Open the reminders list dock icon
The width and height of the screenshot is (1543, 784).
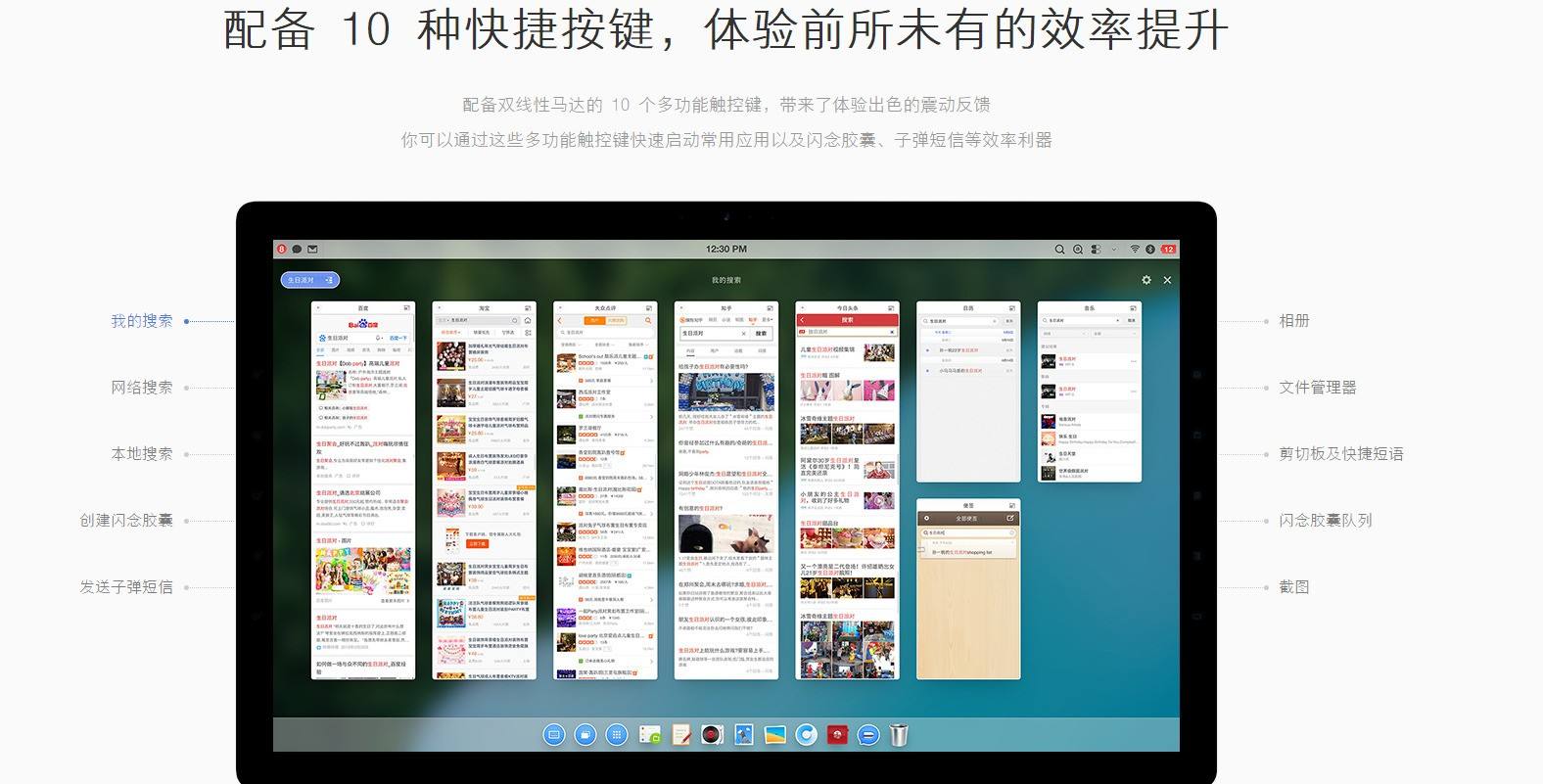649,734
